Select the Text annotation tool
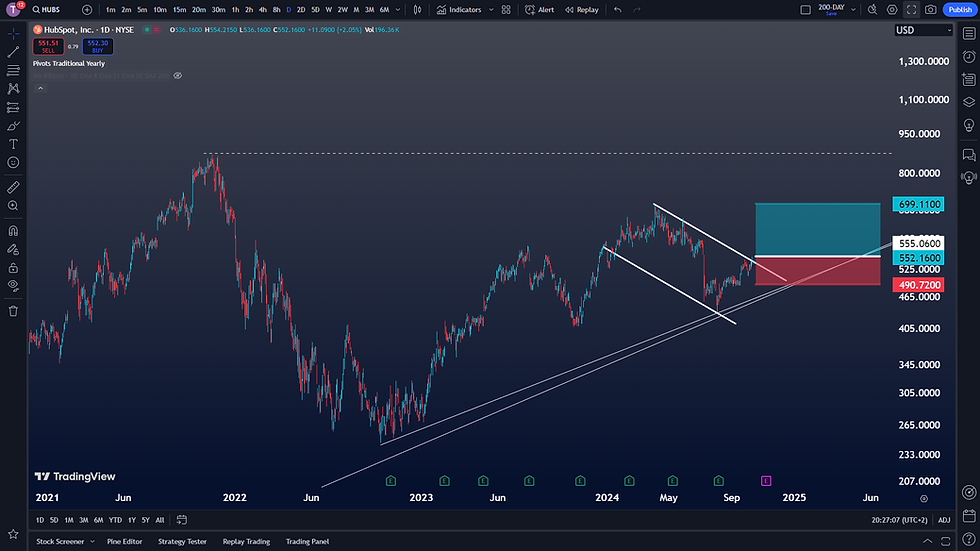 point(13,144)
